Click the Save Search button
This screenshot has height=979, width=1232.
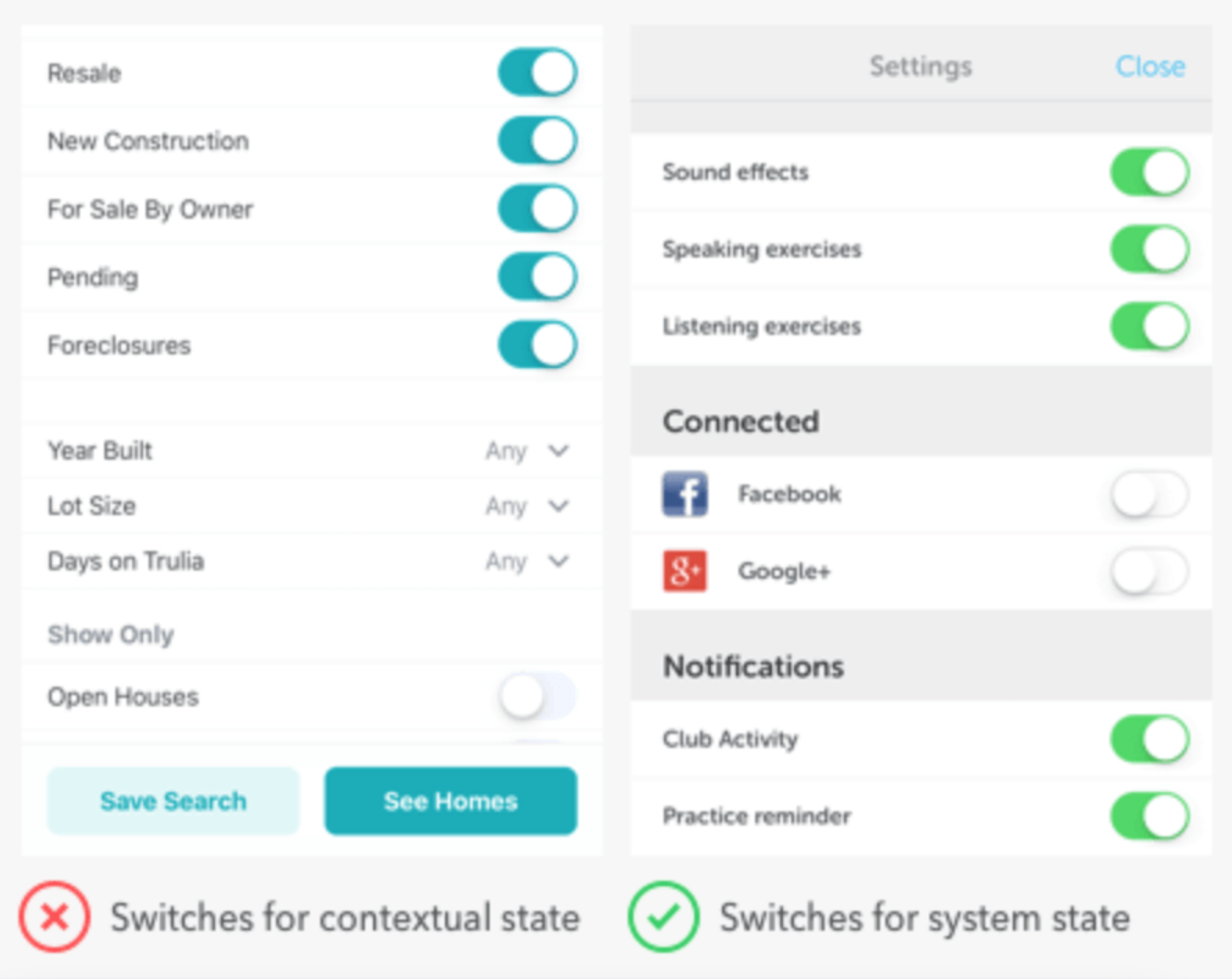[x=173, y=801]
